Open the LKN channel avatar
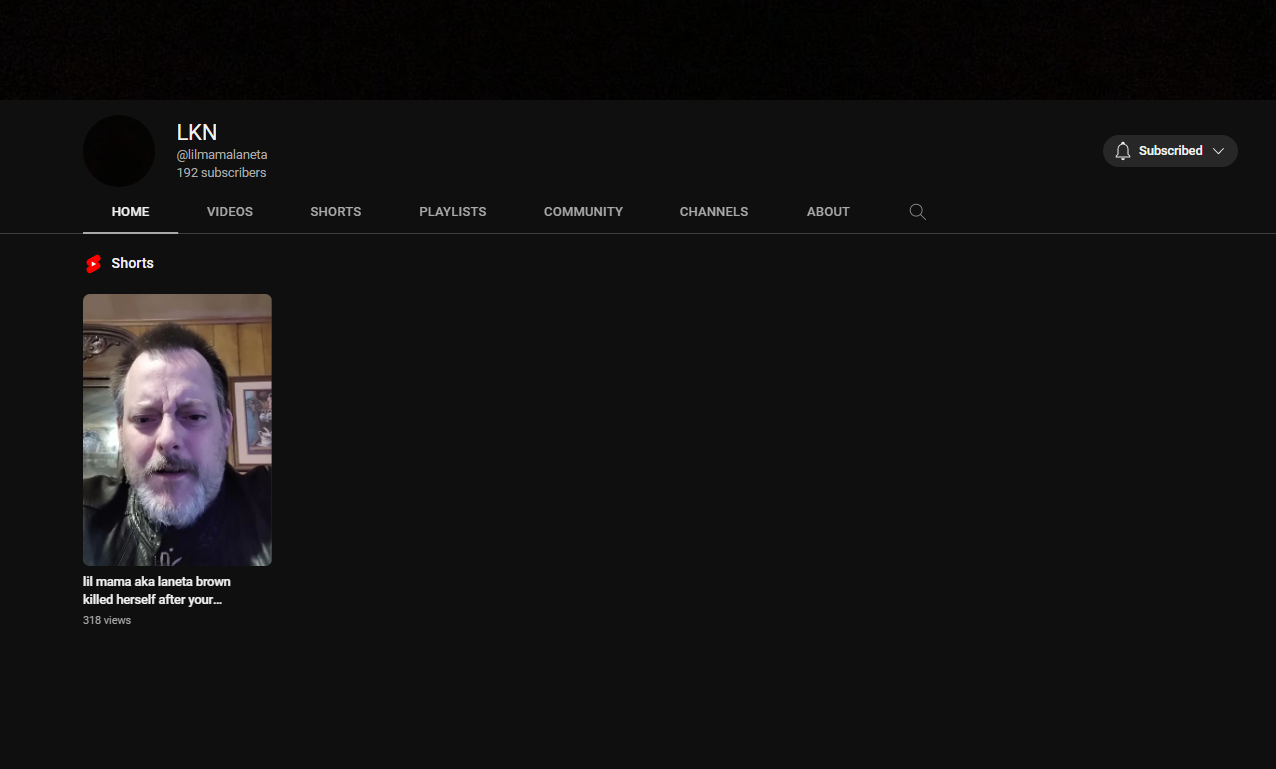1276x769 pixels. [119, 151]
